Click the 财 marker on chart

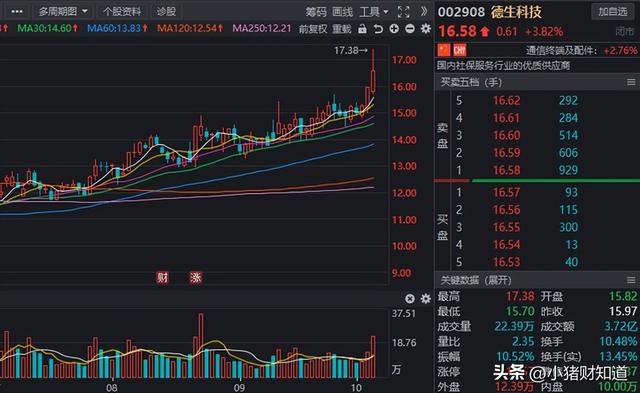coord(162,278)
